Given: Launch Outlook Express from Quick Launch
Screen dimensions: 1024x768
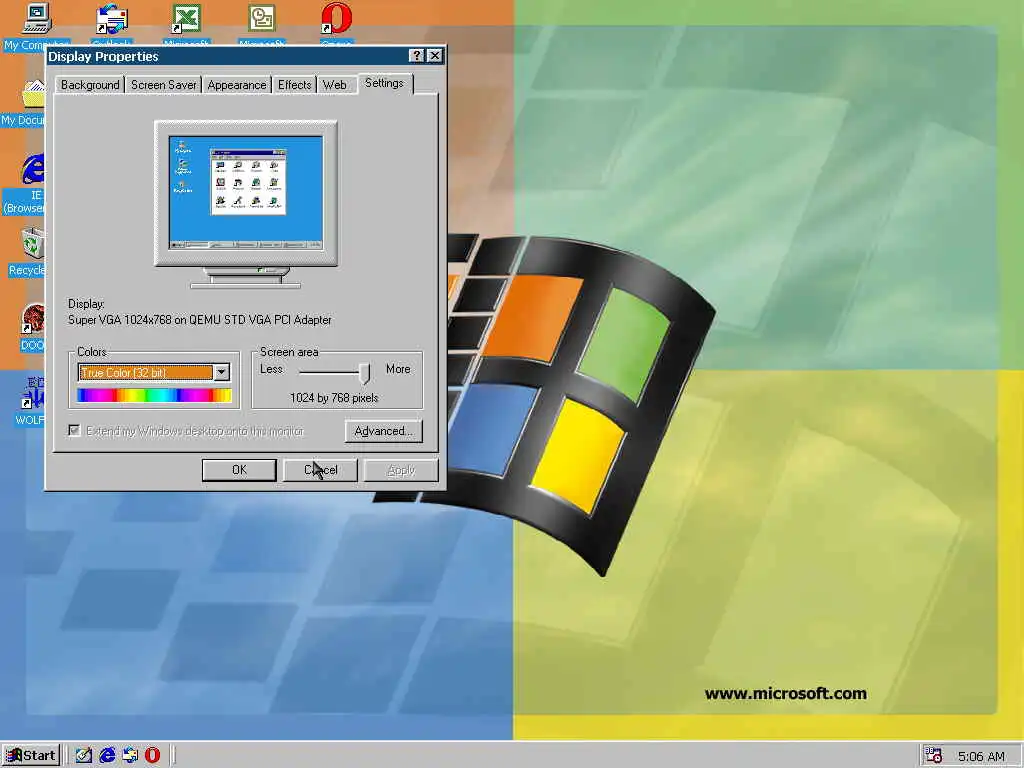Looking at the screenshot, I should [x=130, y=755].
